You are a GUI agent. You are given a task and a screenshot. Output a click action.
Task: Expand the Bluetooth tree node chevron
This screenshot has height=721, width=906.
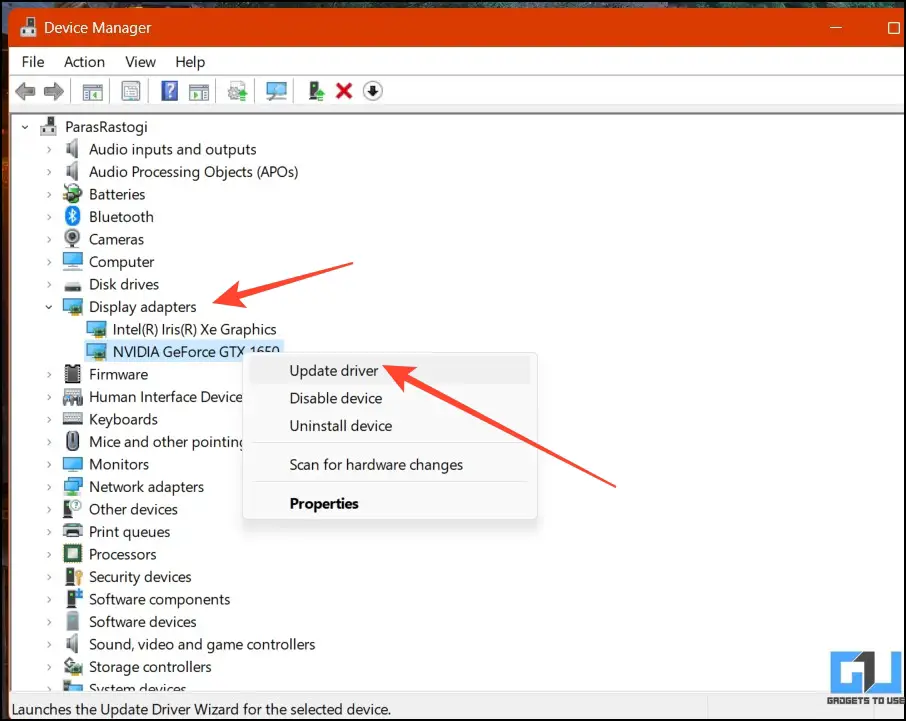pos(49,217)
